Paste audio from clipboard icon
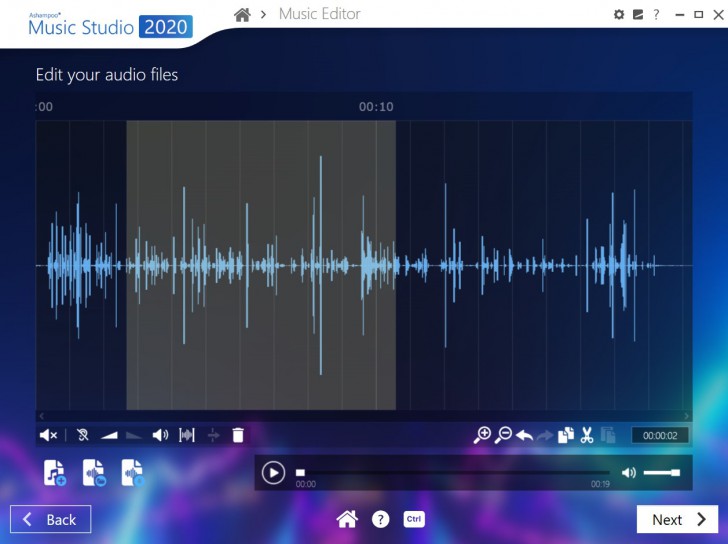The width and height of the screenshot is (728, 544). click(x=608, y=435)
